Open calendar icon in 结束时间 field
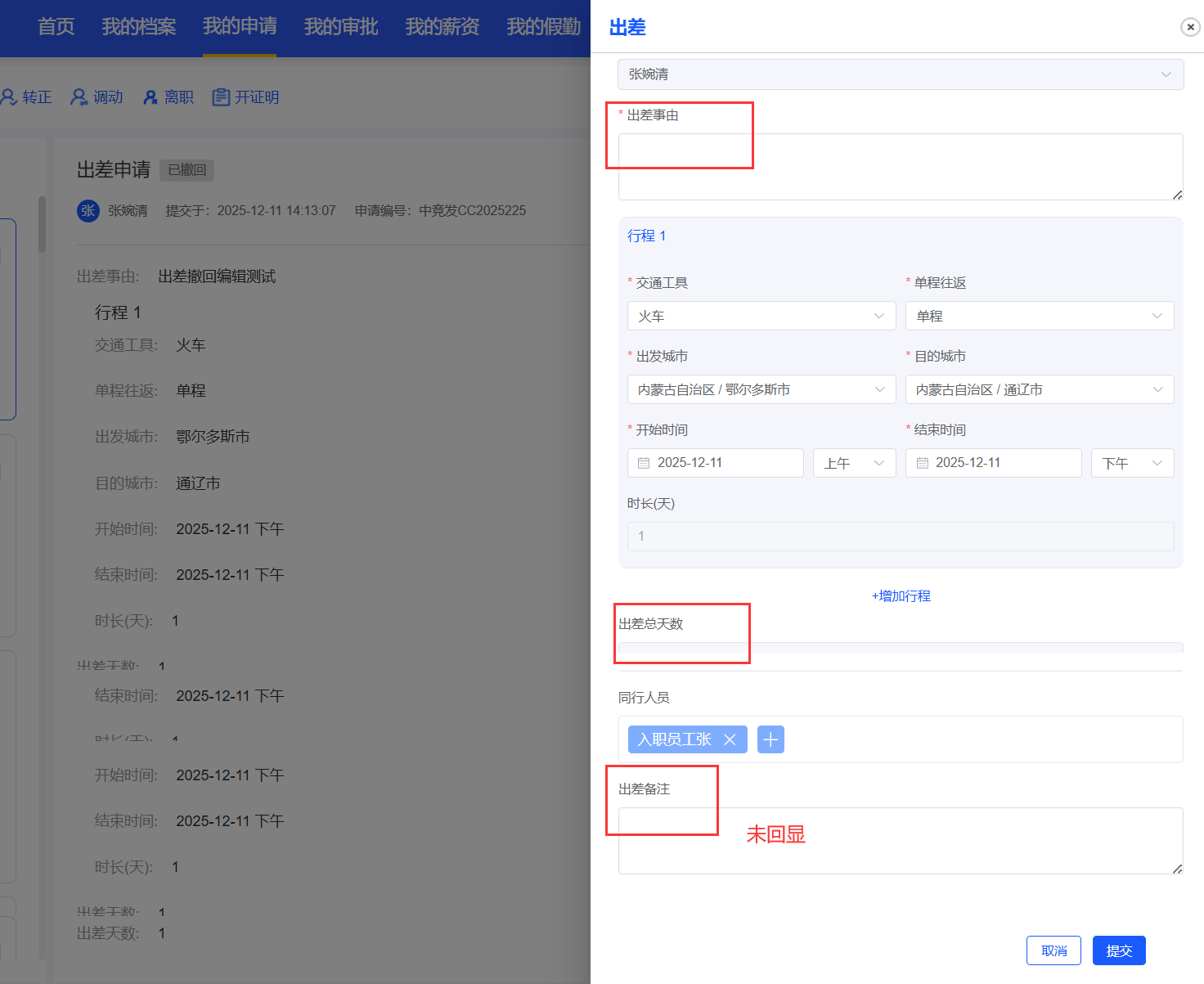This screenshot has width=1204, height=984. pyautogui.click(x=923, y=463)
